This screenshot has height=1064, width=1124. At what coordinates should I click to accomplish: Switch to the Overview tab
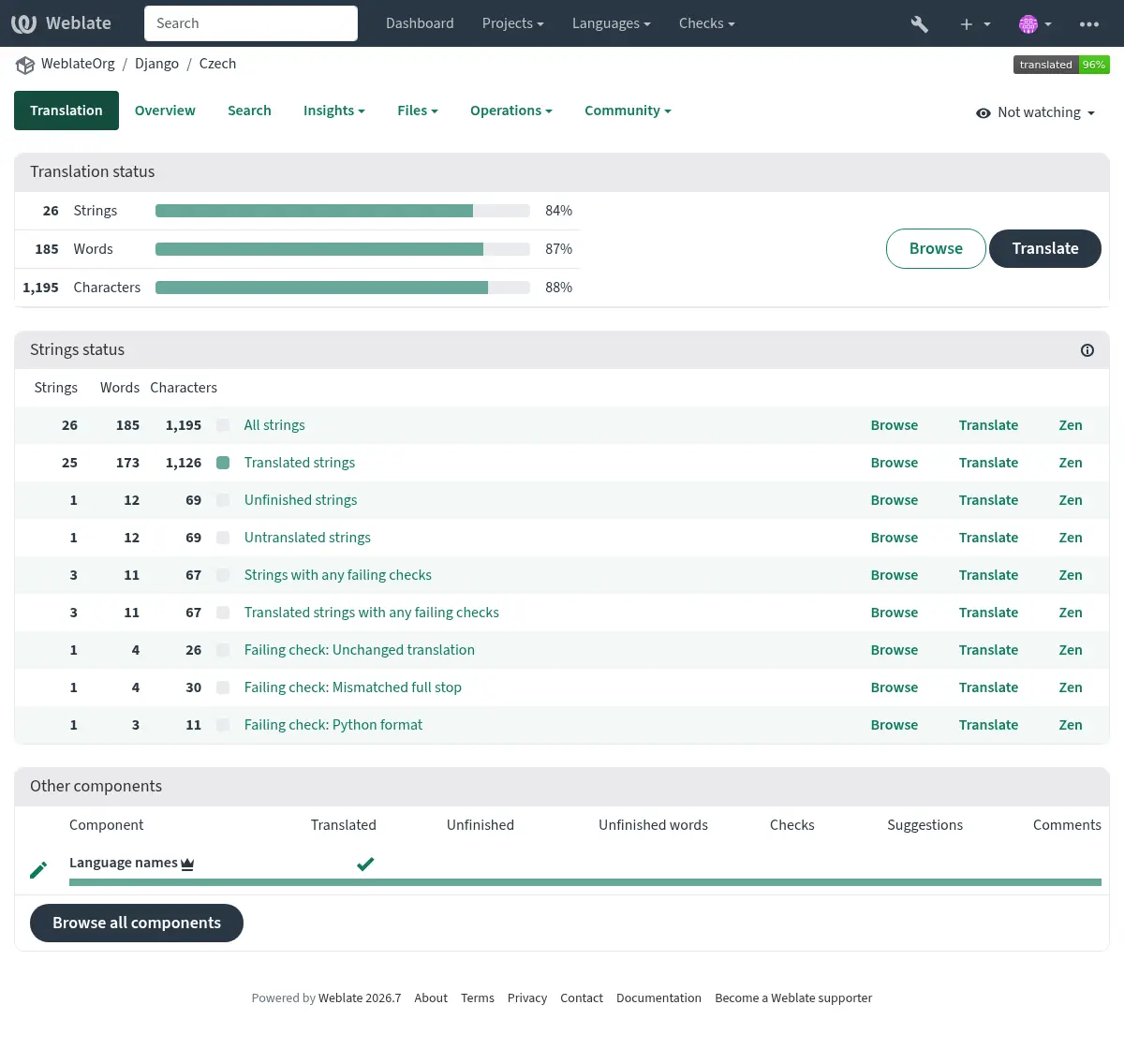[165, 111]
